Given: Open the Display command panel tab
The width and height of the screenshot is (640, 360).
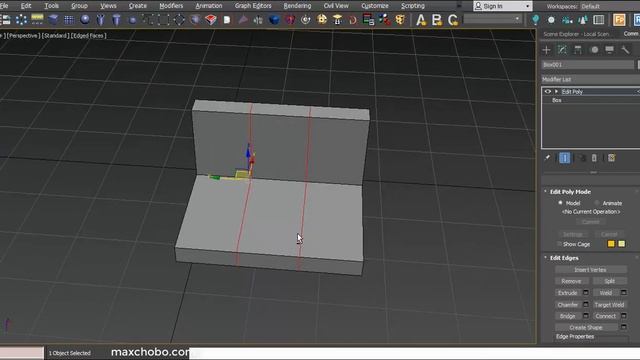Looking at the screenshot, I should [x=609, y=50].
